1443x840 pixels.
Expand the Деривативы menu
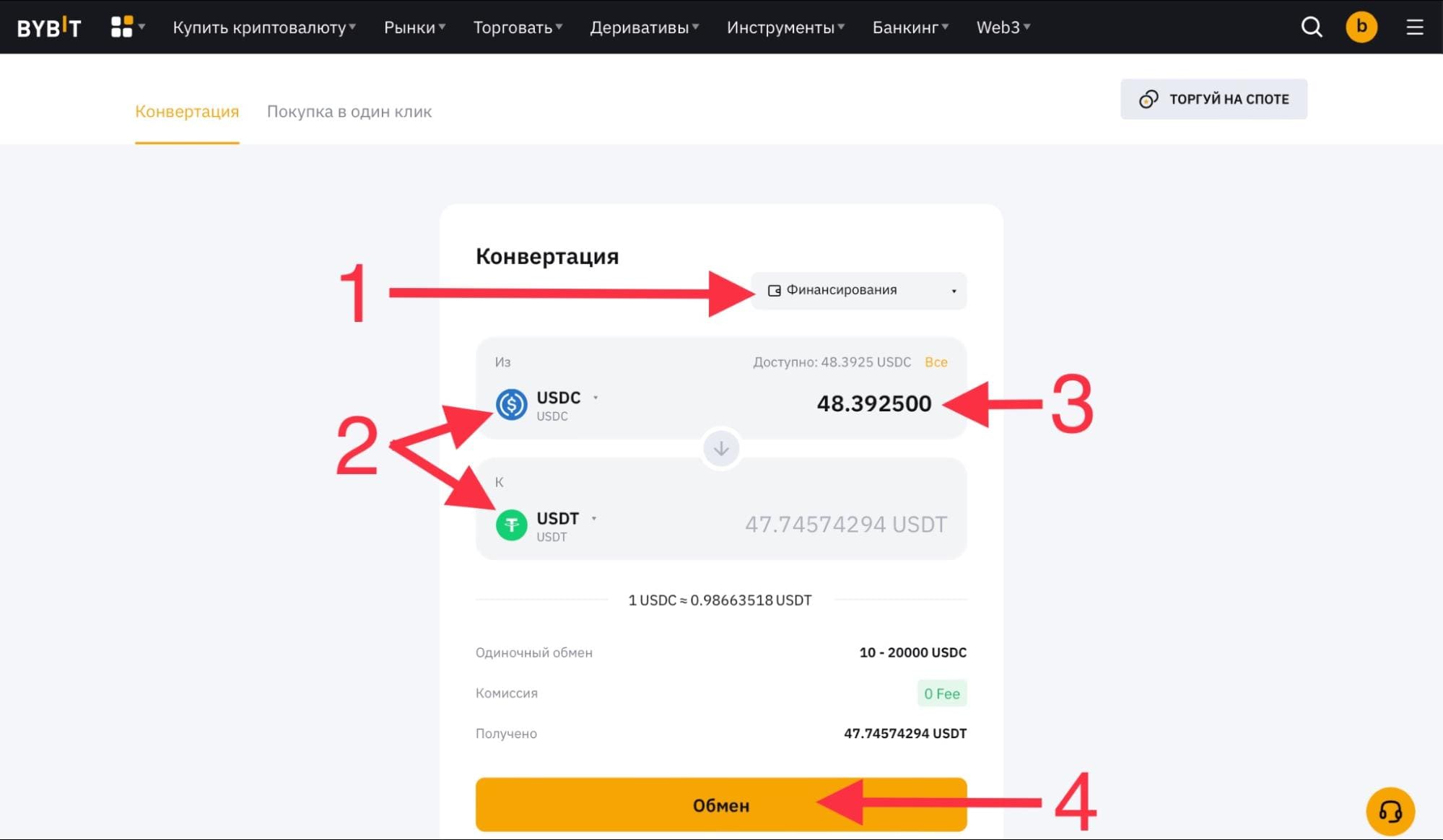[645, 27]
